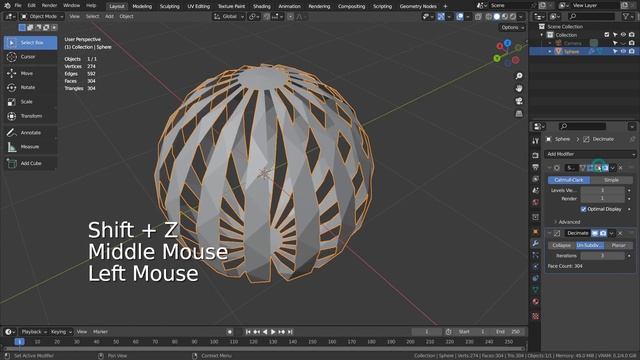
Task: Open the Object properties orange square tab
Action: click(536, 232)
